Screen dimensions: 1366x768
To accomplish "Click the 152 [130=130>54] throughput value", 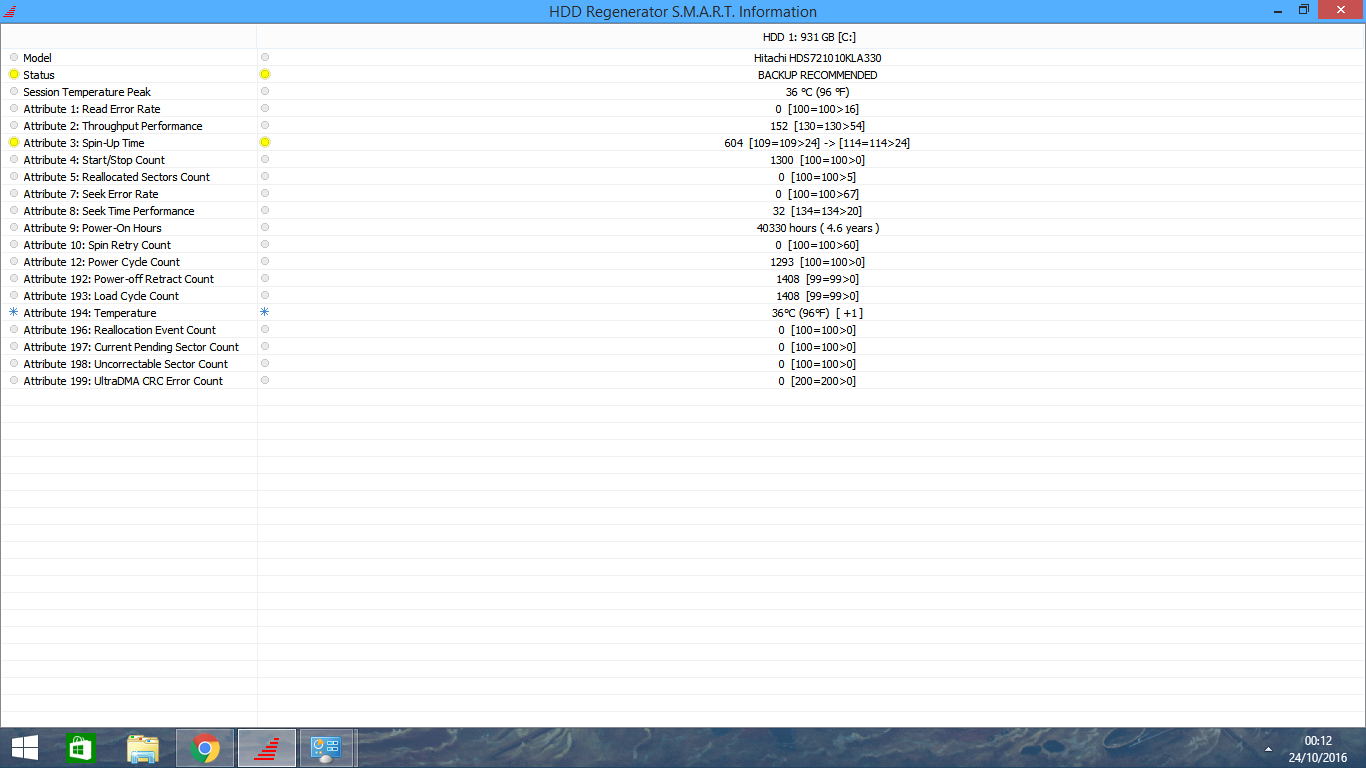I will 817,126.
